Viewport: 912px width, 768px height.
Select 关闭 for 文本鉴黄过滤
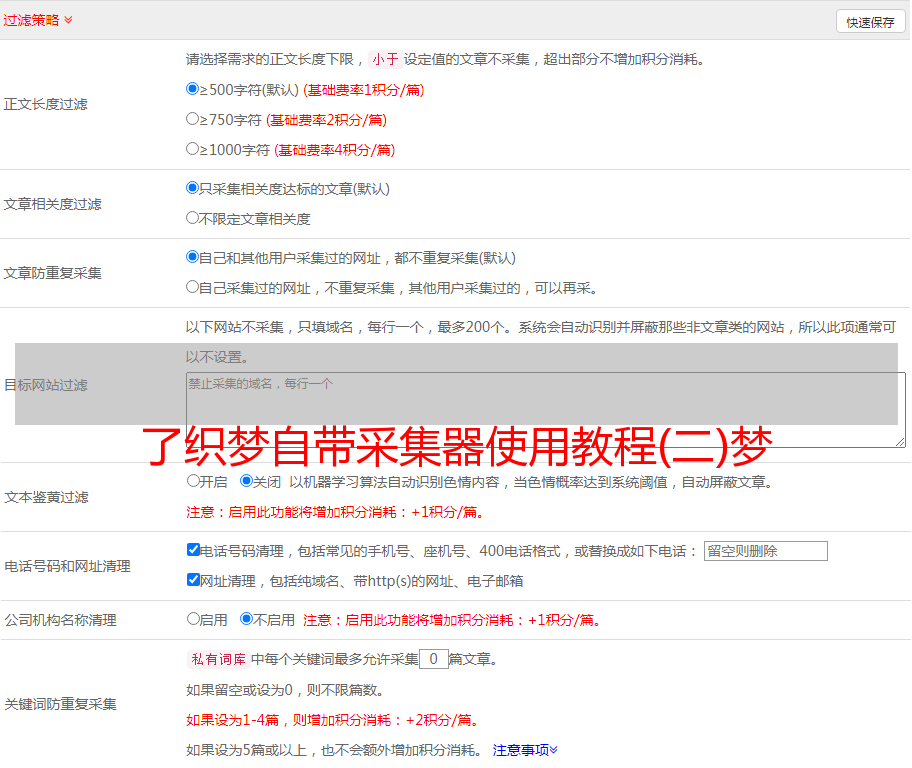[x=246, y=481]
